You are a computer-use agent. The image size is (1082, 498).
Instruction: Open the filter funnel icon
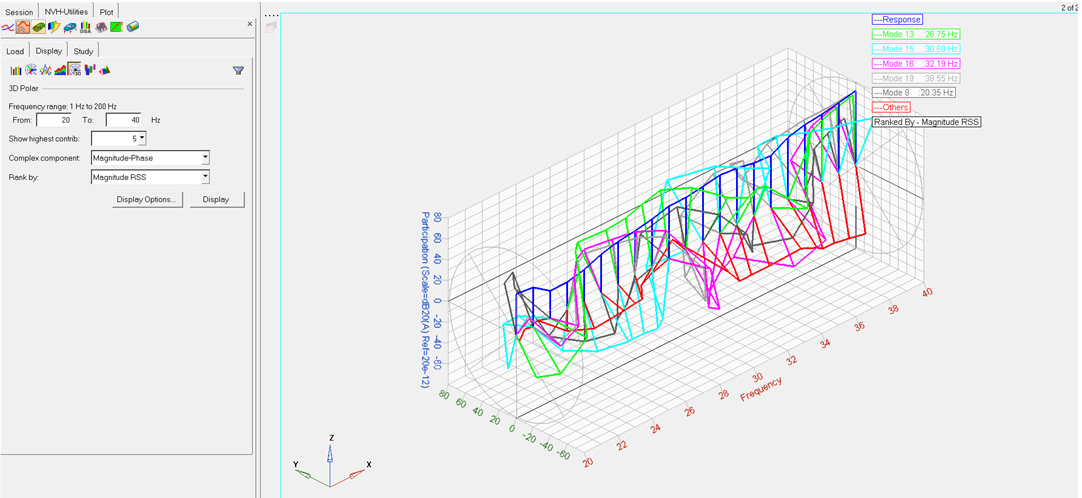click(238, 70)
